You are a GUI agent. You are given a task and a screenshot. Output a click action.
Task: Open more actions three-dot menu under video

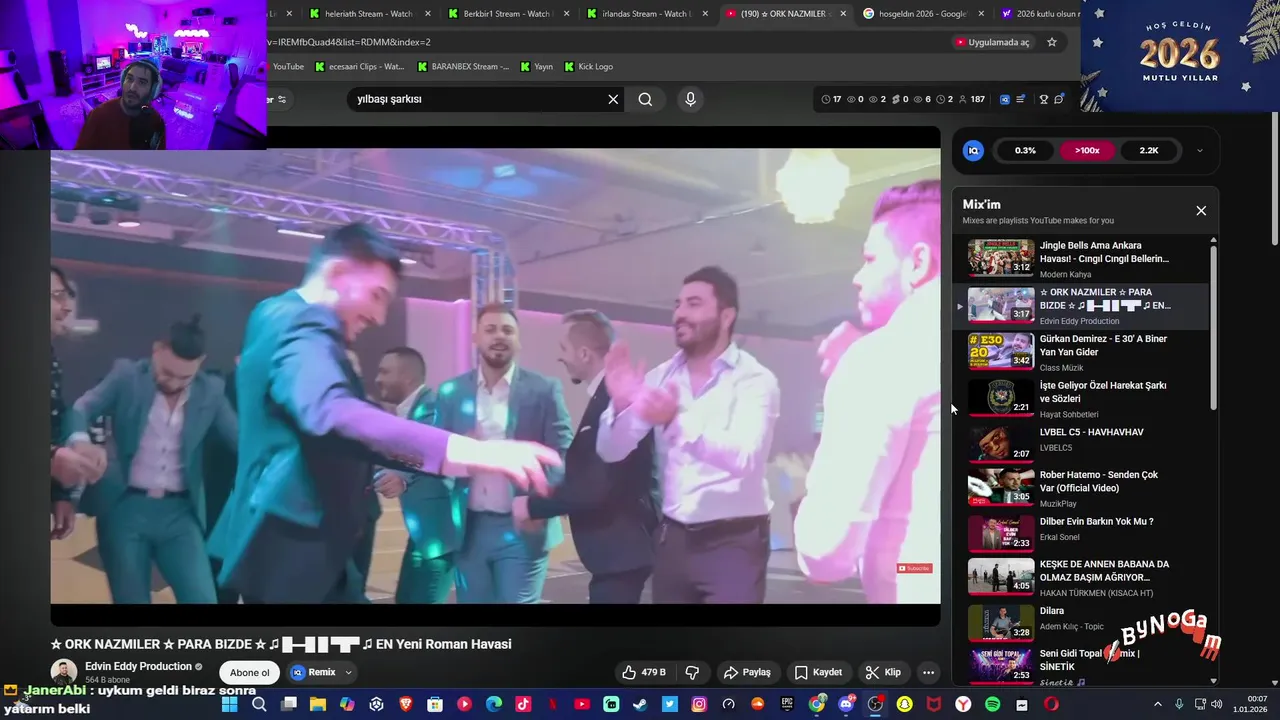coord(928,672)
